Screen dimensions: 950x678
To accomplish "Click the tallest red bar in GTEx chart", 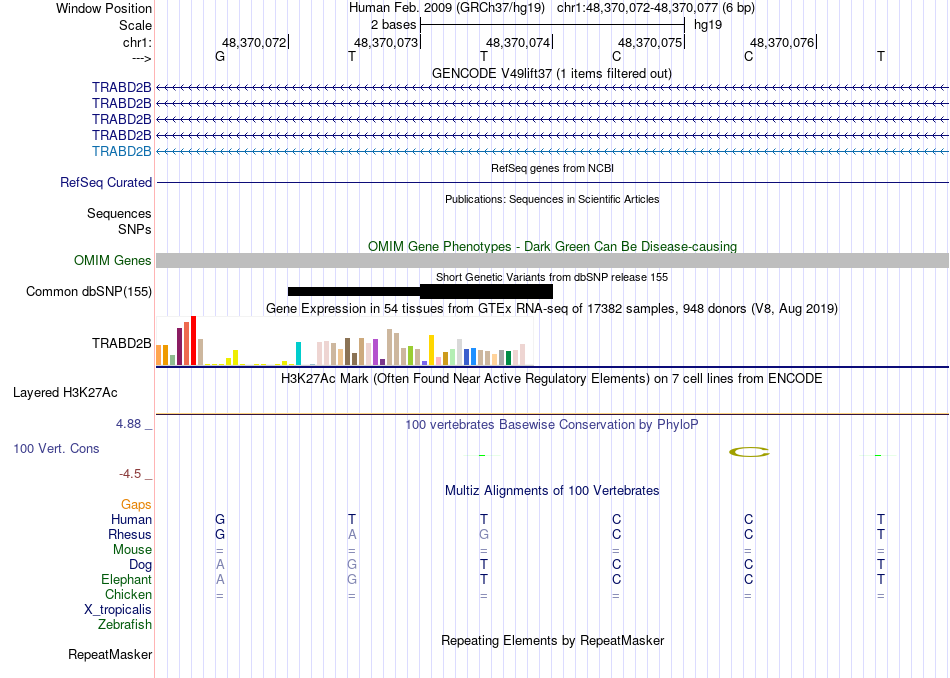I will tap(193, 341).
